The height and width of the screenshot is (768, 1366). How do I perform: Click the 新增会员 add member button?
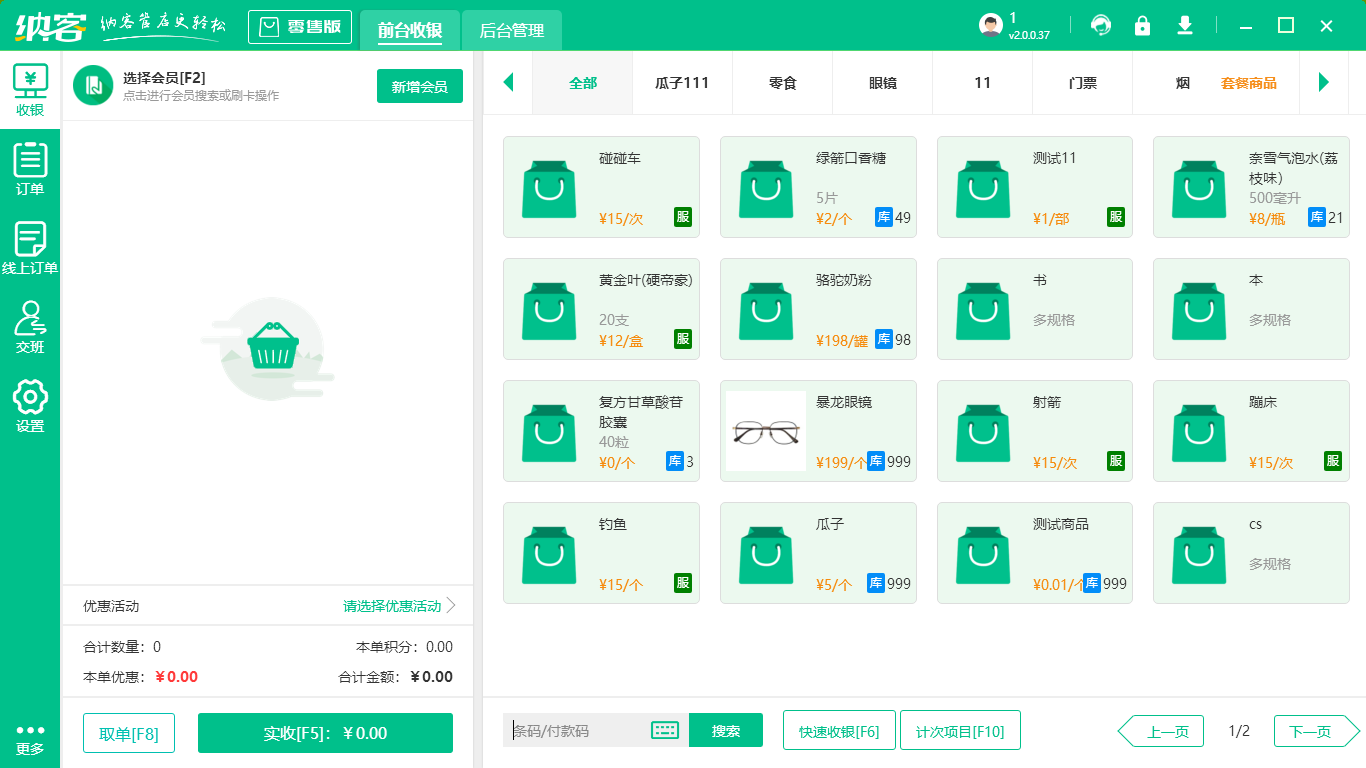tap(419, 87)
